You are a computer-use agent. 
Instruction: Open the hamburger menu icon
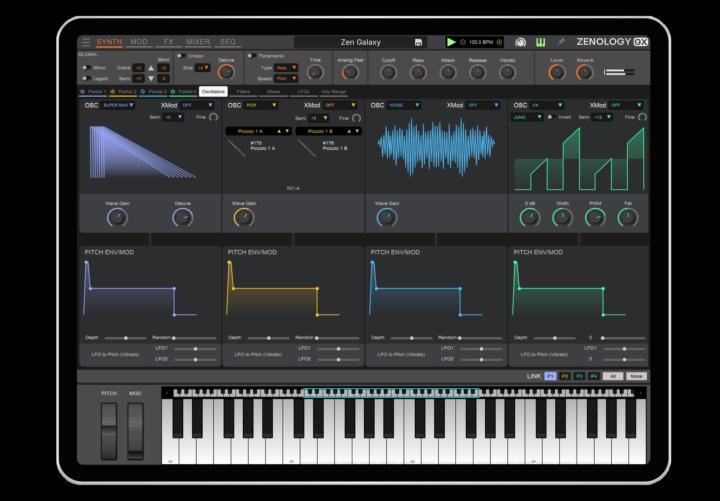(86, 42)
